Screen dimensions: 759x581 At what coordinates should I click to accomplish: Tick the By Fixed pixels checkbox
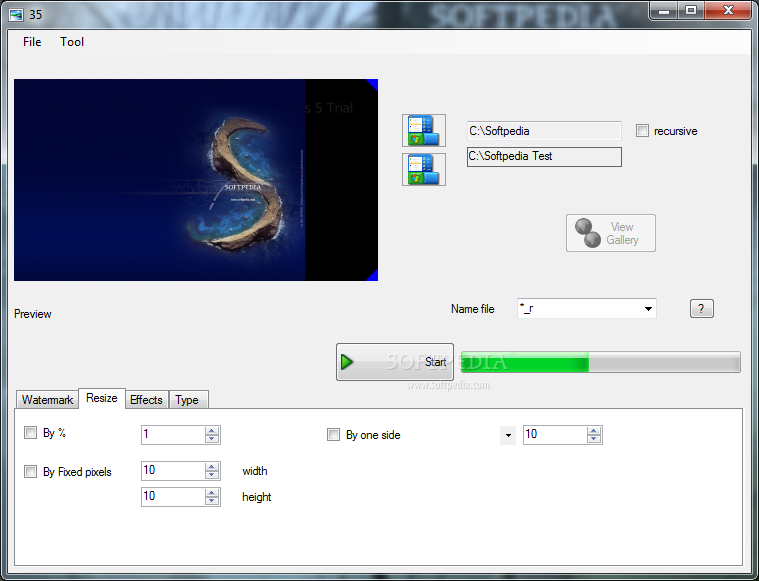coord(30,471)
